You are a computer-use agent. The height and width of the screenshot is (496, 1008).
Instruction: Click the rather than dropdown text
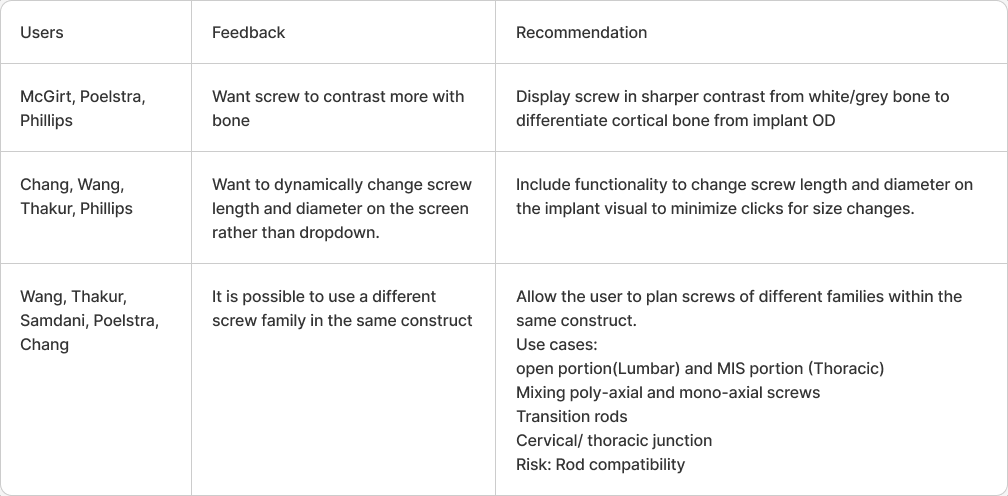coord(296,233)
